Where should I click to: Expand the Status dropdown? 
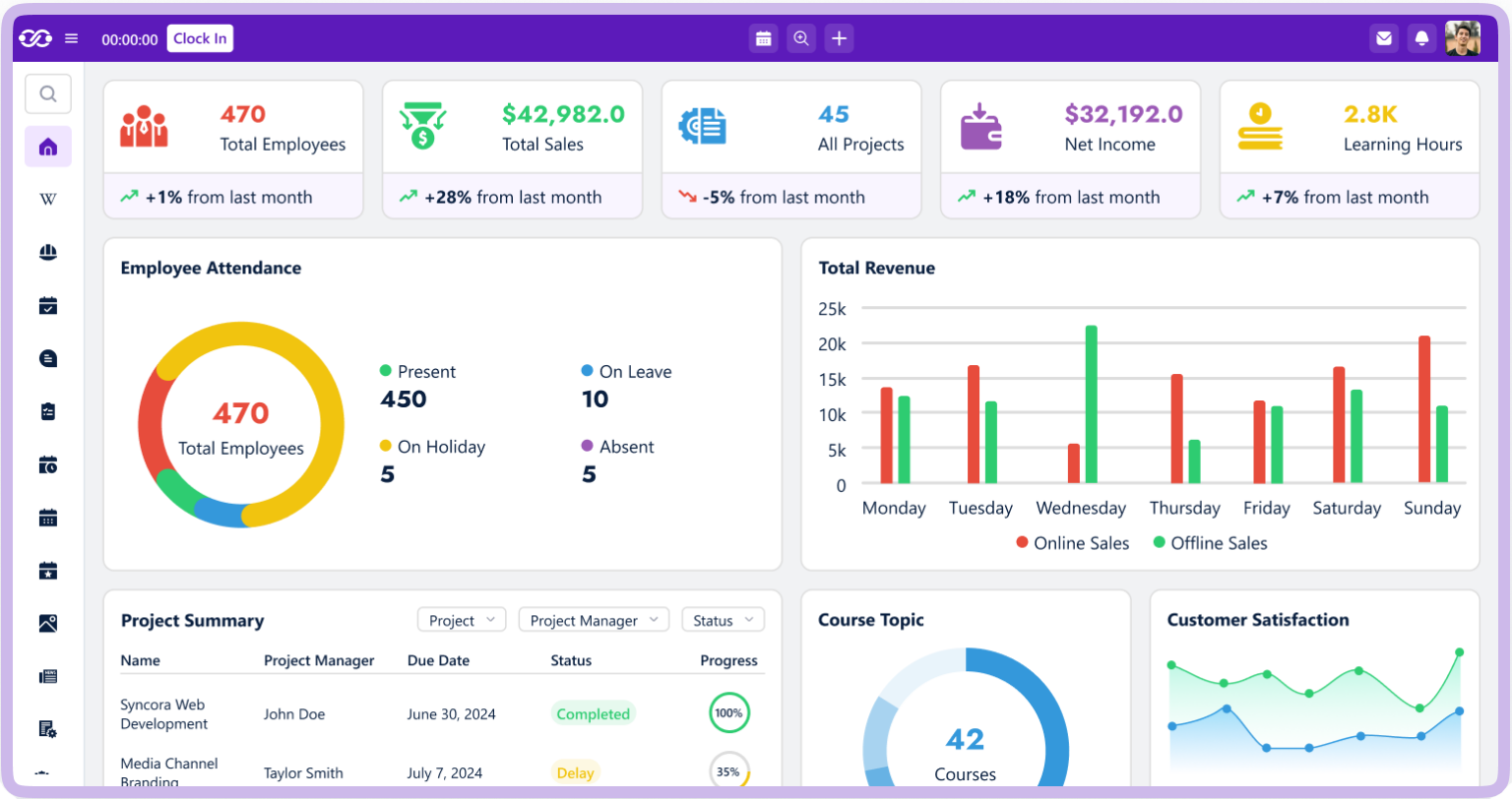click(x=723, y=619)
